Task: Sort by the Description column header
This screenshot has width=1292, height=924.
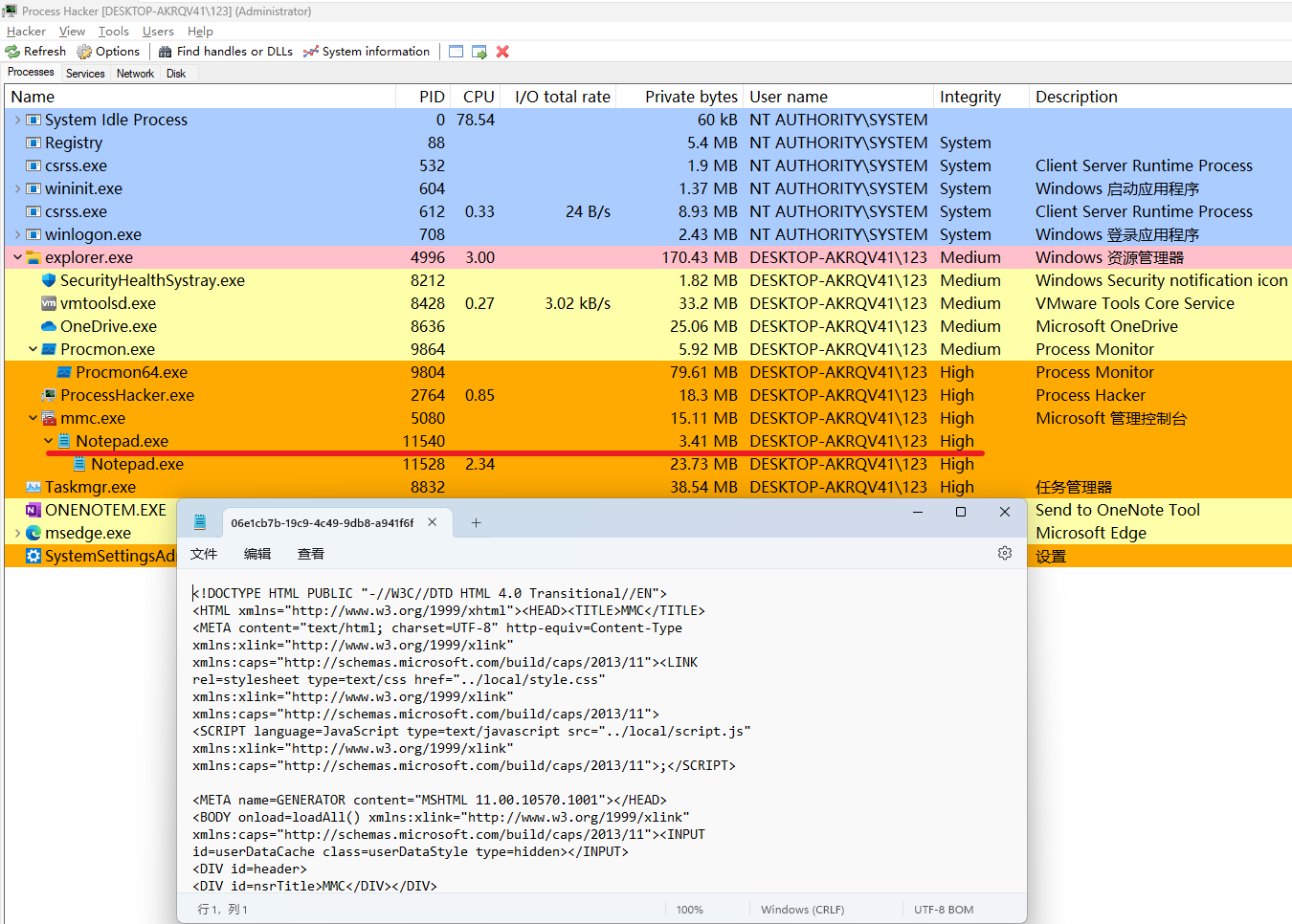Action: tap(1160, 97)
